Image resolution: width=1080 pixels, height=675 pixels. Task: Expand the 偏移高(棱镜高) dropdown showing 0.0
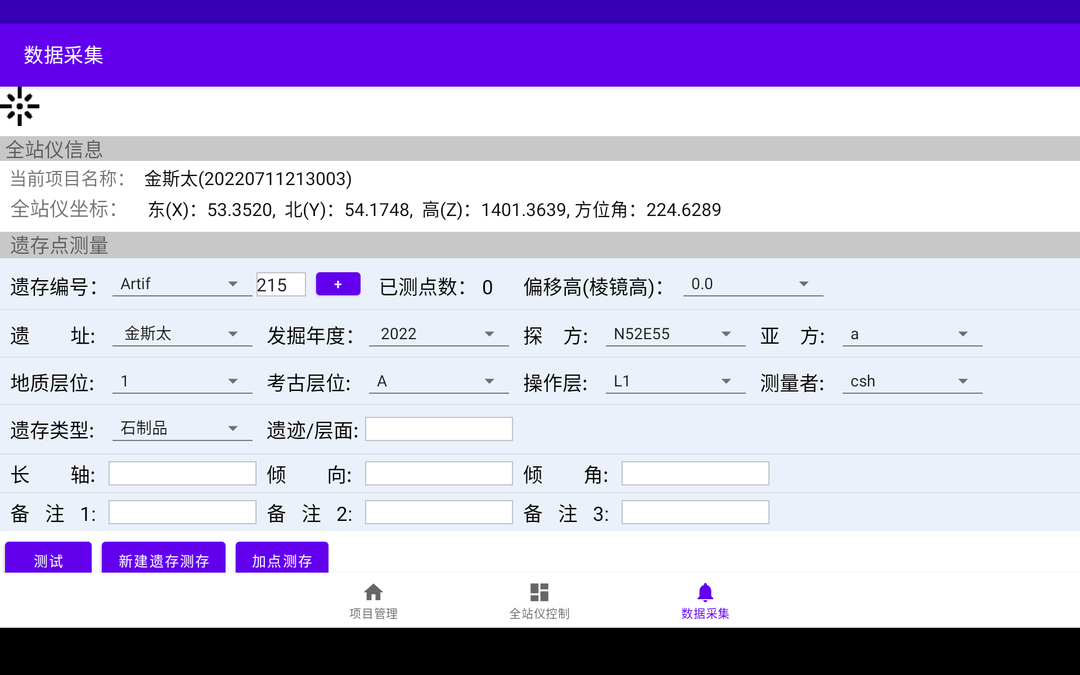click(x=753, y=284)
